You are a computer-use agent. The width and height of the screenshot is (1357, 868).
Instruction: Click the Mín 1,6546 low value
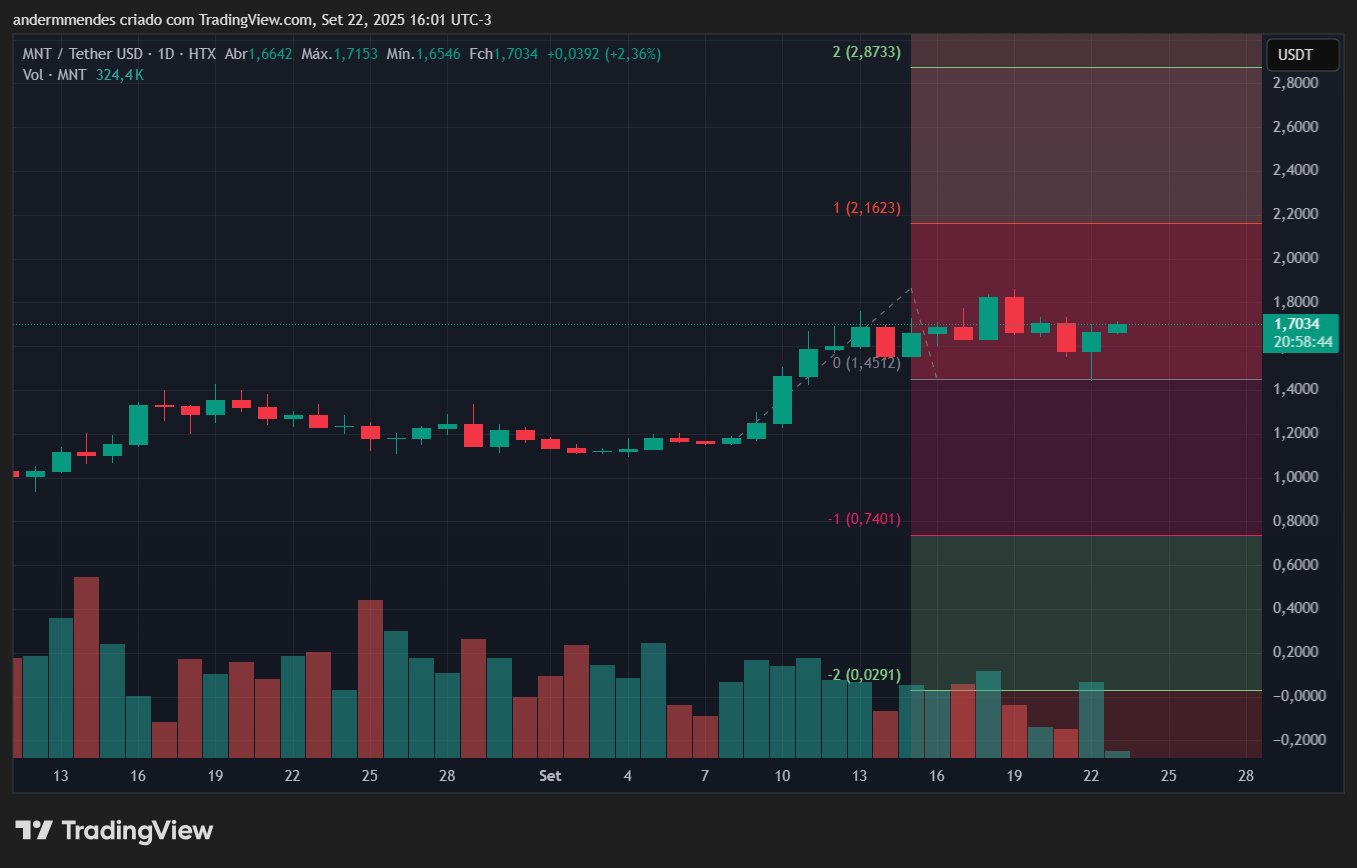(x=437, y=54)
